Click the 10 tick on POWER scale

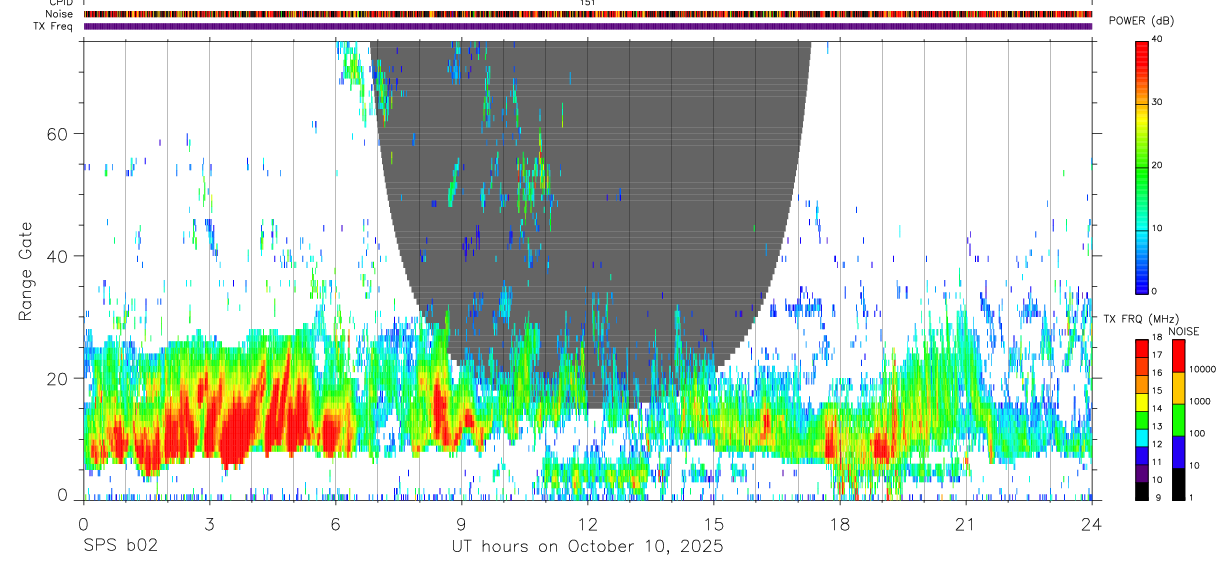tap(1158, 229)
